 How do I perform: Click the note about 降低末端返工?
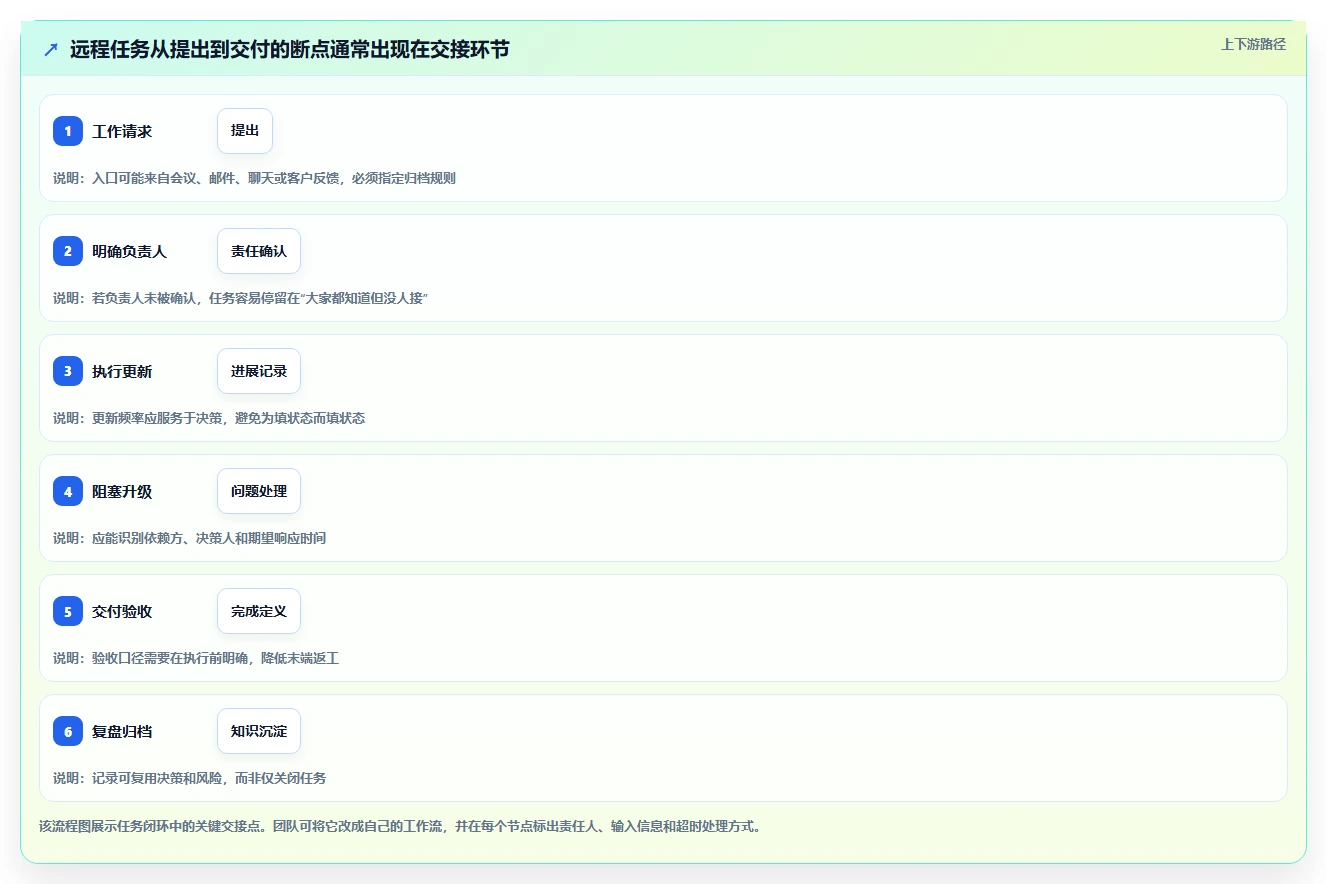[x=196, y=658]
